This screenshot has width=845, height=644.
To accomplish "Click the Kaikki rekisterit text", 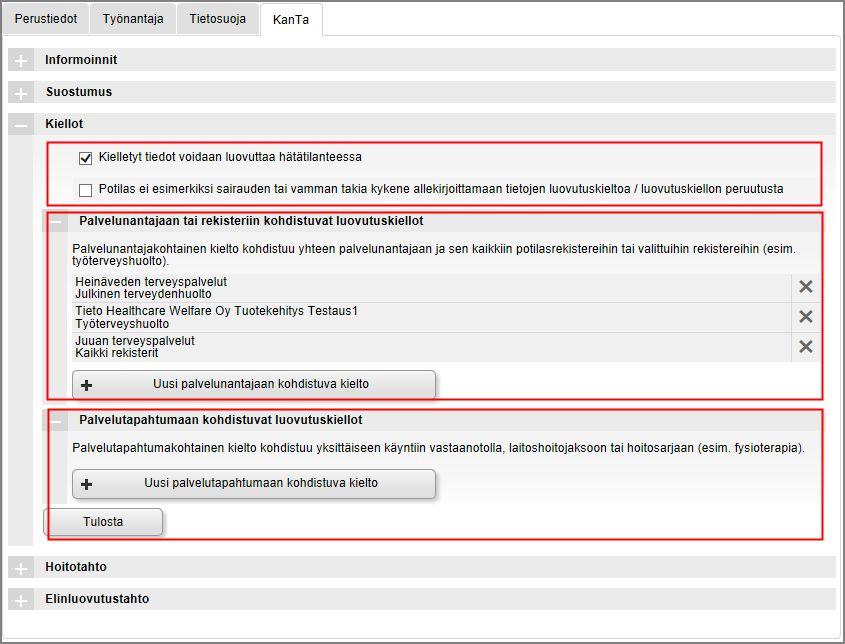I will [117, 354].
